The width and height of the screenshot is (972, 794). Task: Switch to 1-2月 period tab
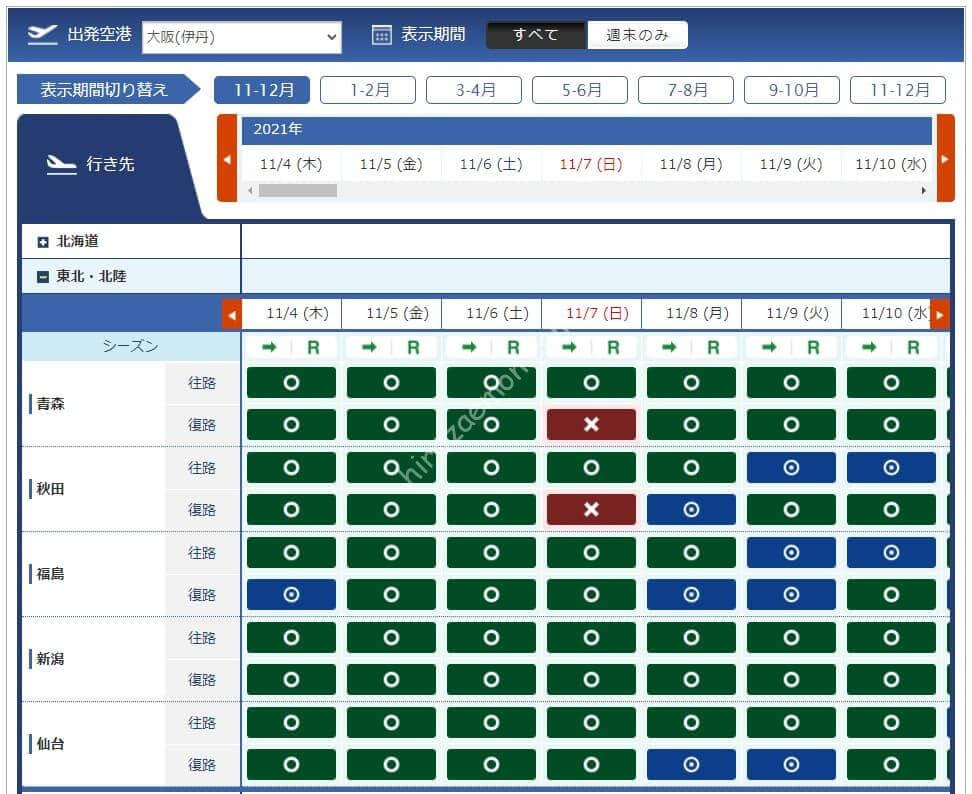point(368,90)
